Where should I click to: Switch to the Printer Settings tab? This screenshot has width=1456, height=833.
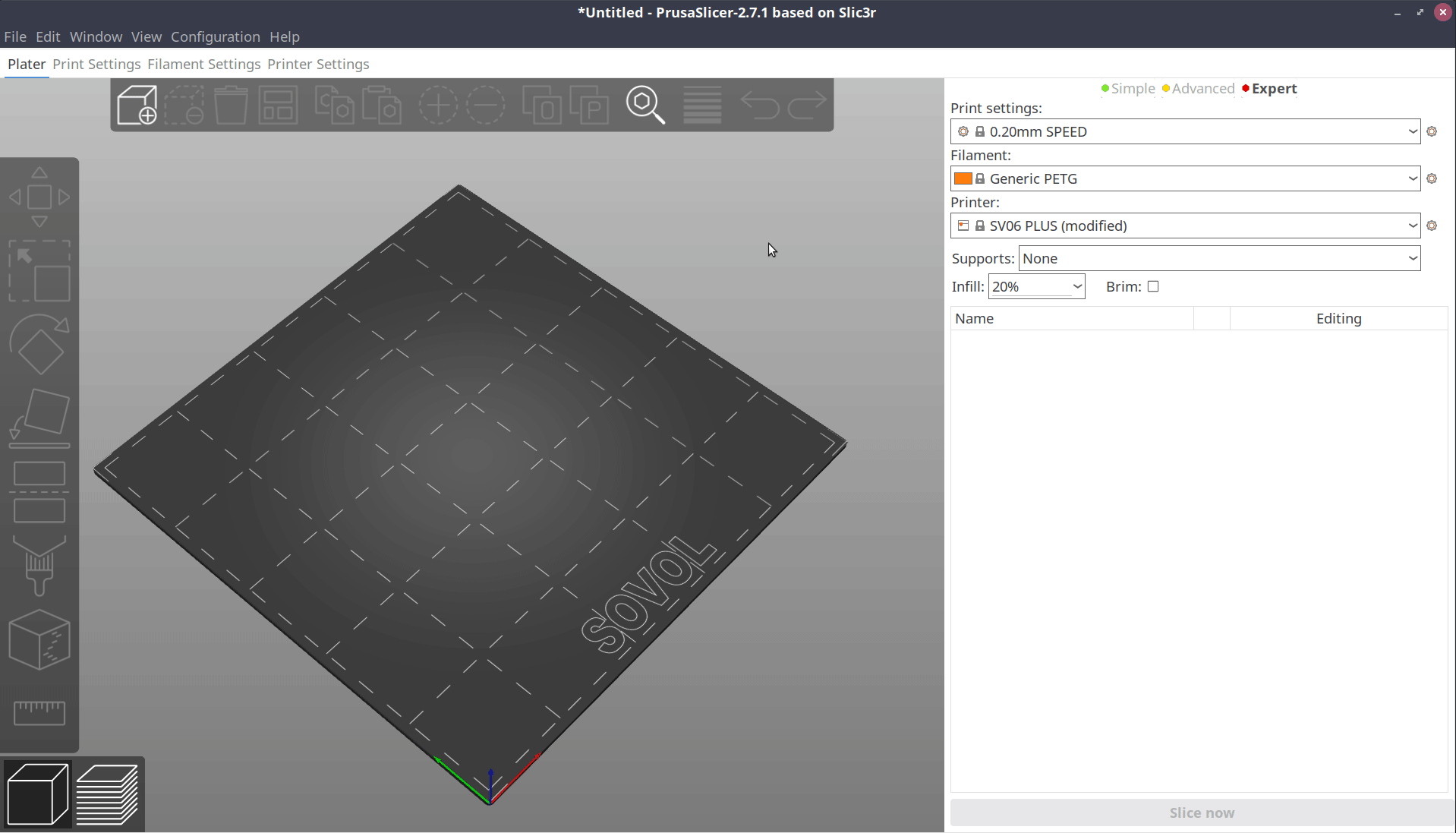click(x=318, y=64)
